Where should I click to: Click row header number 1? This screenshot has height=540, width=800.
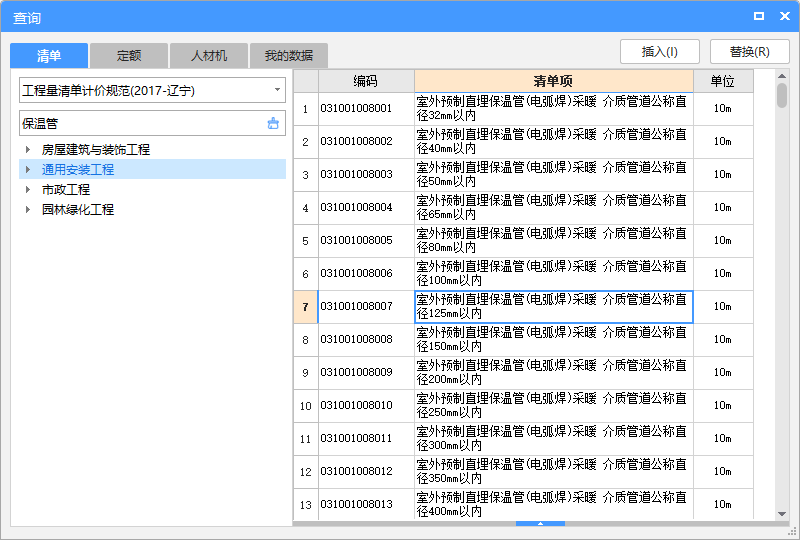306,109
